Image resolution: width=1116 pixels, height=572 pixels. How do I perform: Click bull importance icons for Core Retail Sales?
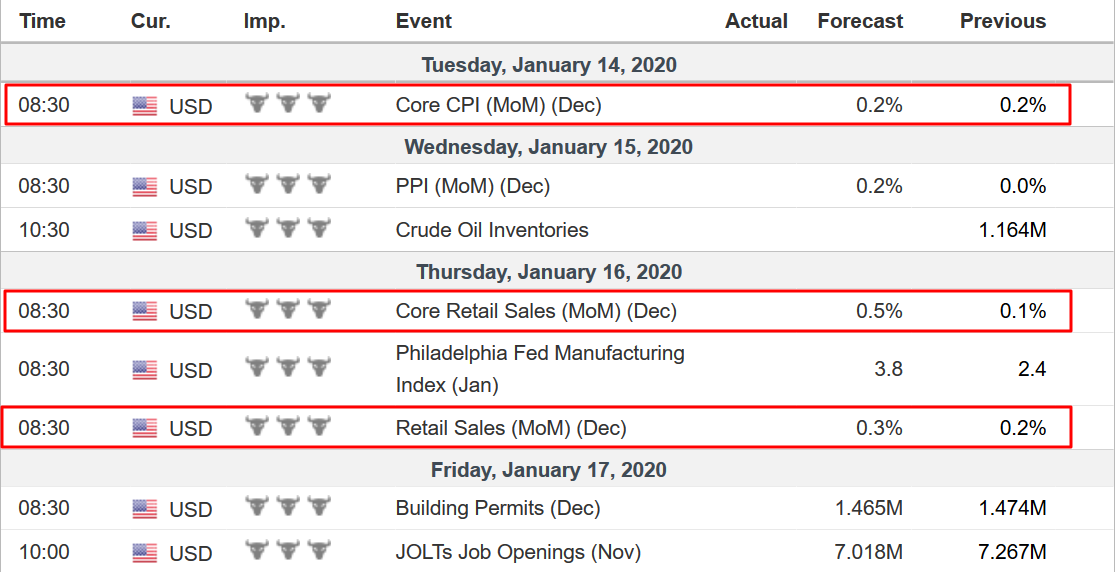[288, 309]
